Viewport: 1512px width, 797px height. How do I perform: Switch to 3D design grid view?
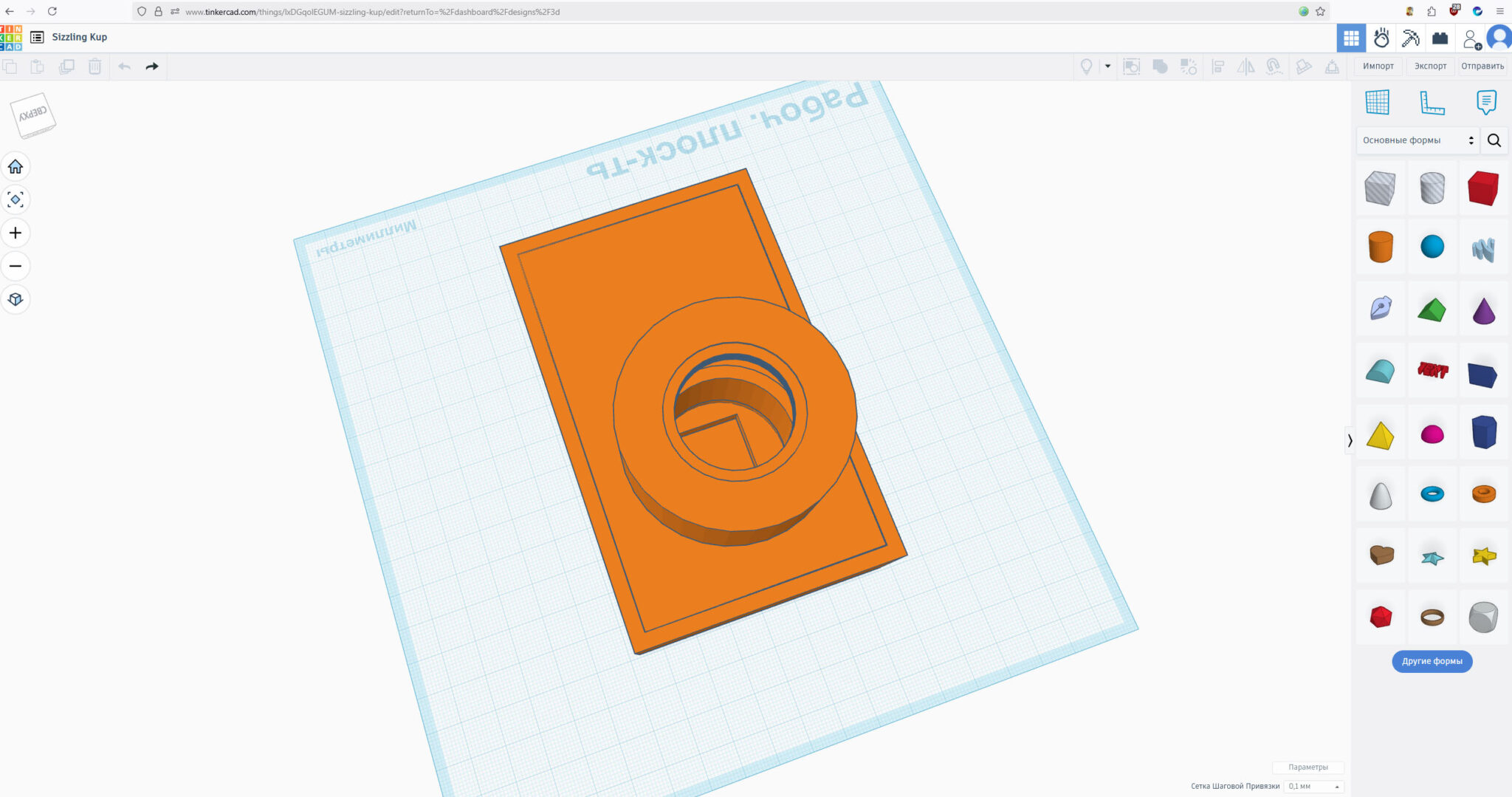pos(1351,38)
